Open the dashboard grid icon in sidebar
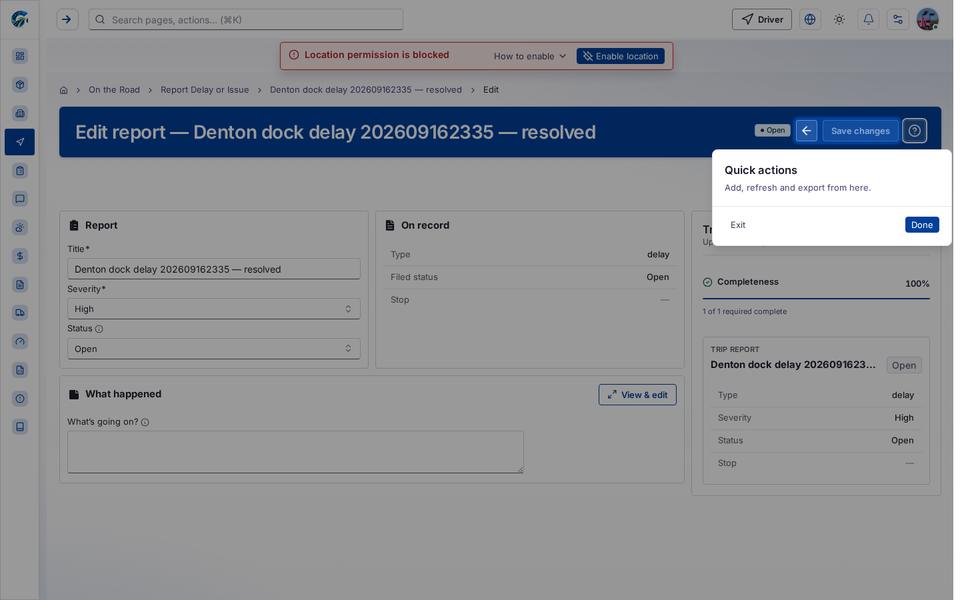The image size is (960, 600). pos(20,56)
